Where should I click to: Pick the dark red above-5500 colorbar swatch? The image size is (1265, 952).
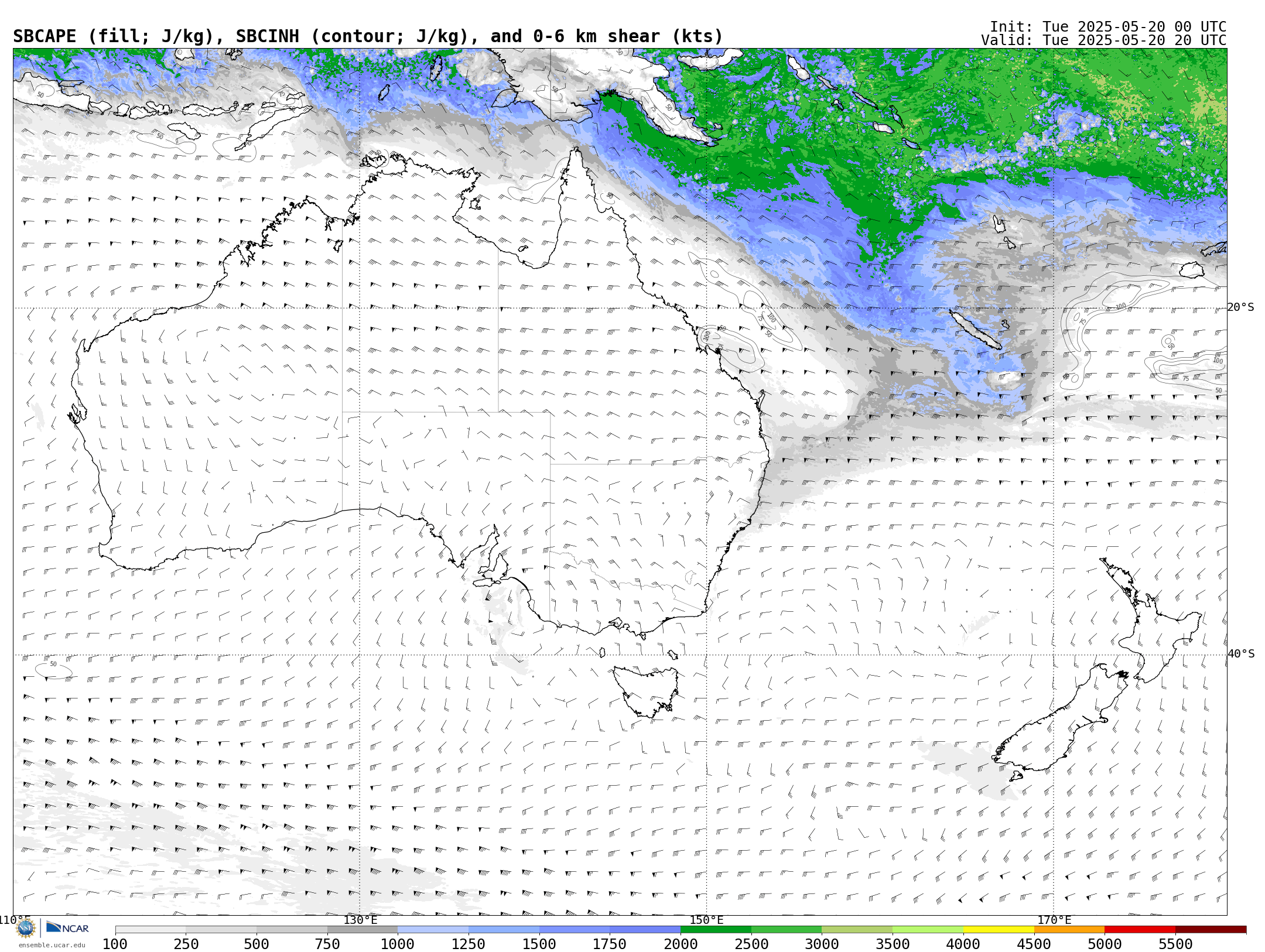1211,930
